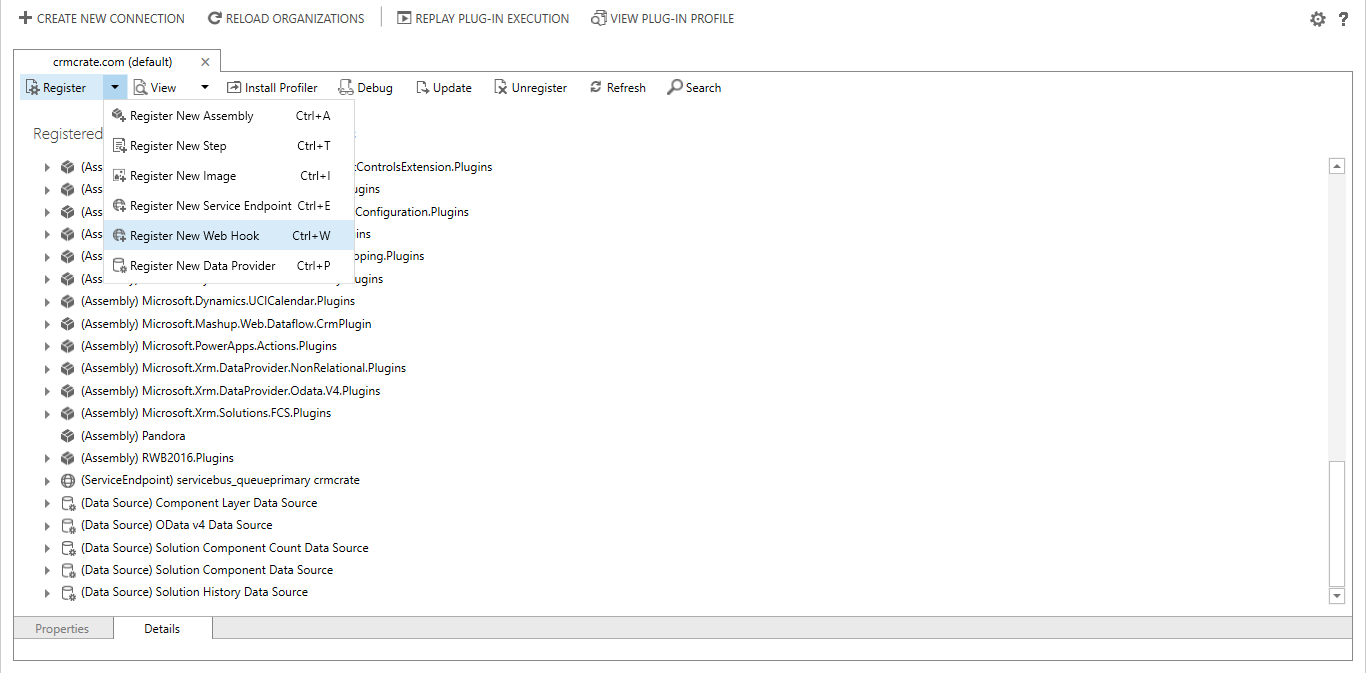
Task: Click the Search toolbar icon
Action: click(x=675, y=87)
